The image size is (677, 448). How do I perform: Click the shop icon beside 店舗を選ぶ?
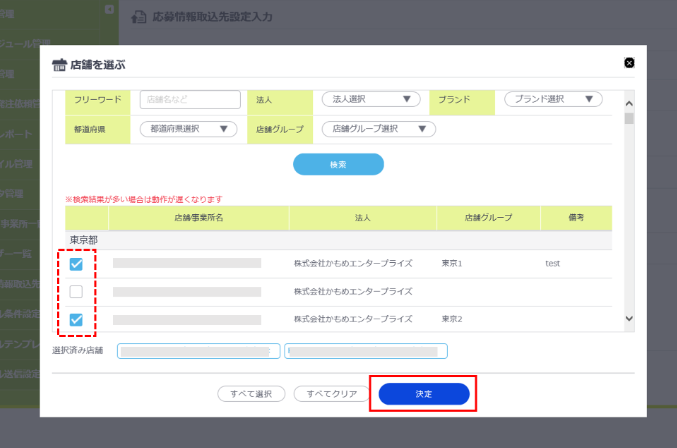click(x=59, y=65)
